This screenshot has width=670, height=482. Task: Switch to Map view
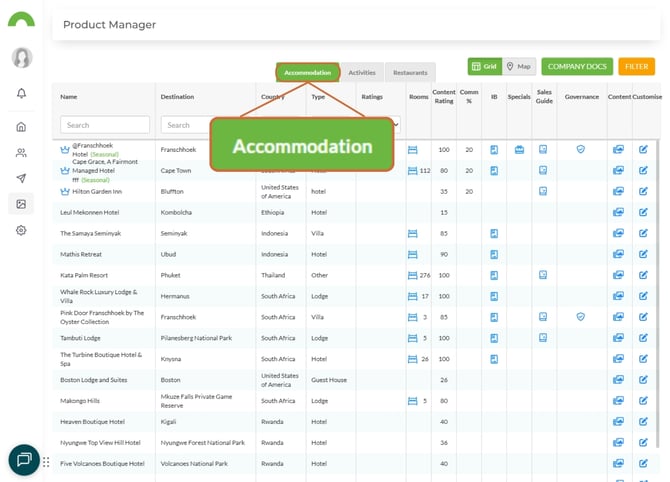[x=519, y=66]
